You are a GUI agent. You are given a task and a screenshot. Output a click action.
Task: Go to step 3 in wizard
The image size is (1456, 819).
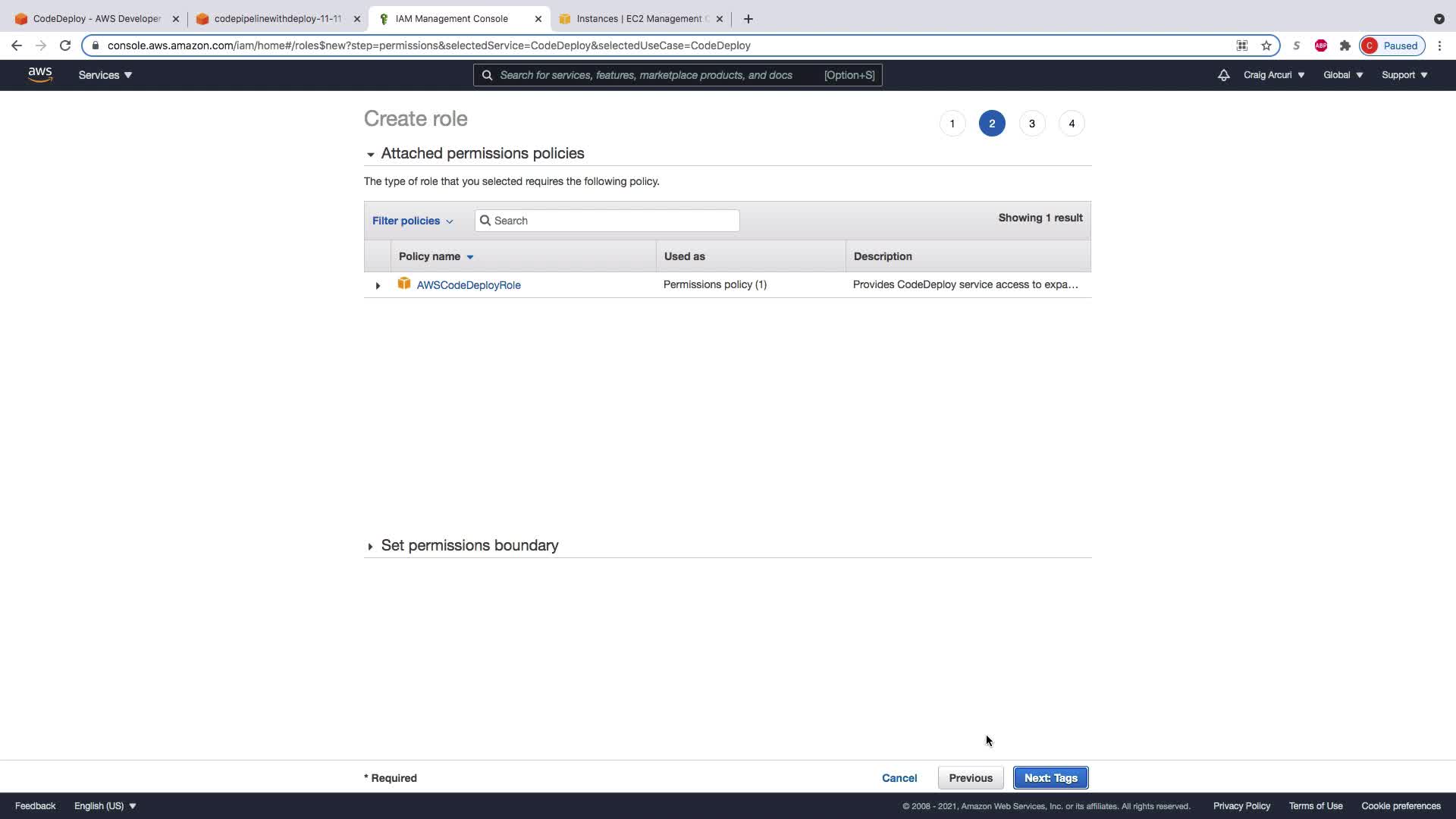[1031, 124]
